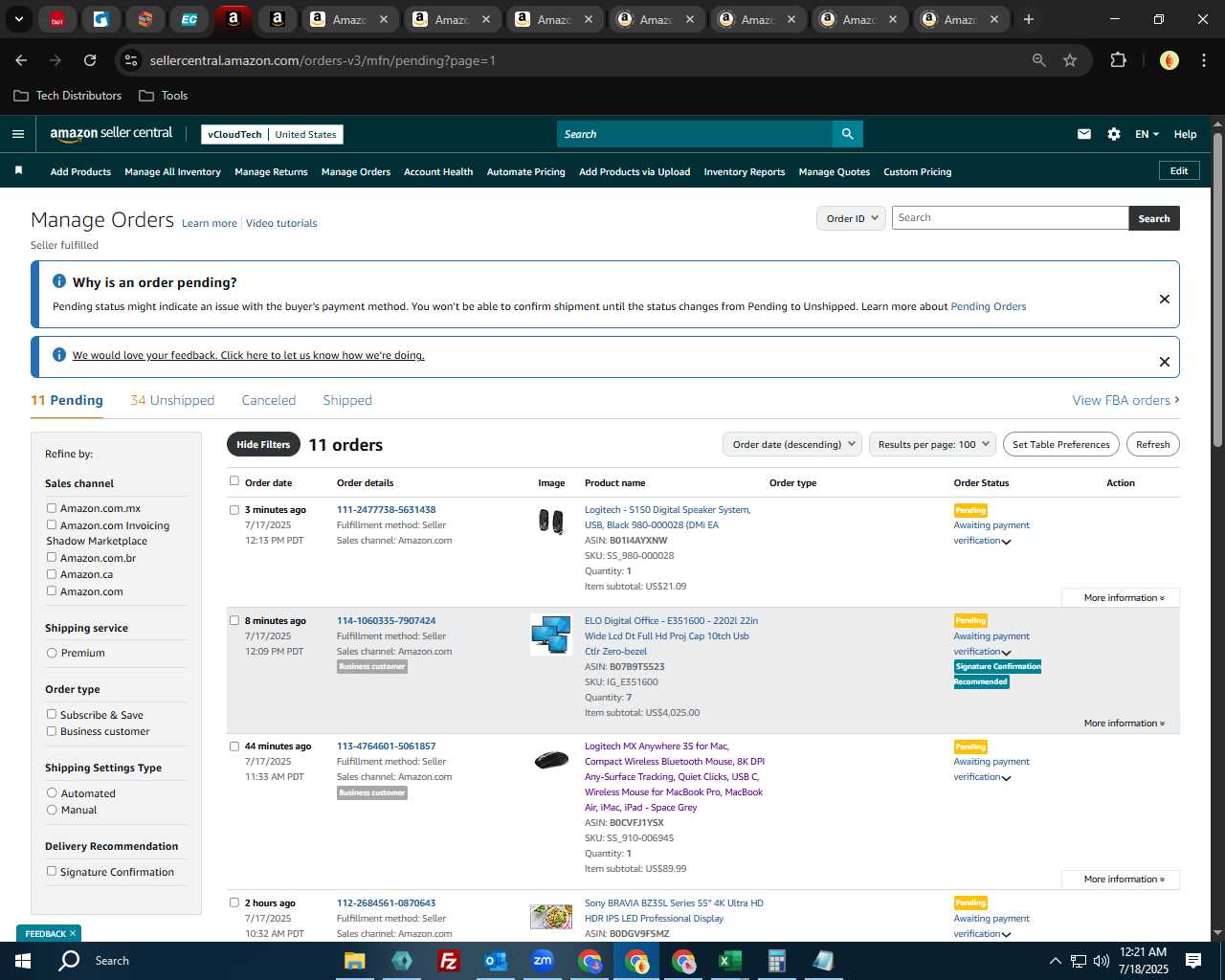Check the Subscribe & Save order type filter
The width and height of the screenshot is (1225, 980).
(x=52, y=714)
